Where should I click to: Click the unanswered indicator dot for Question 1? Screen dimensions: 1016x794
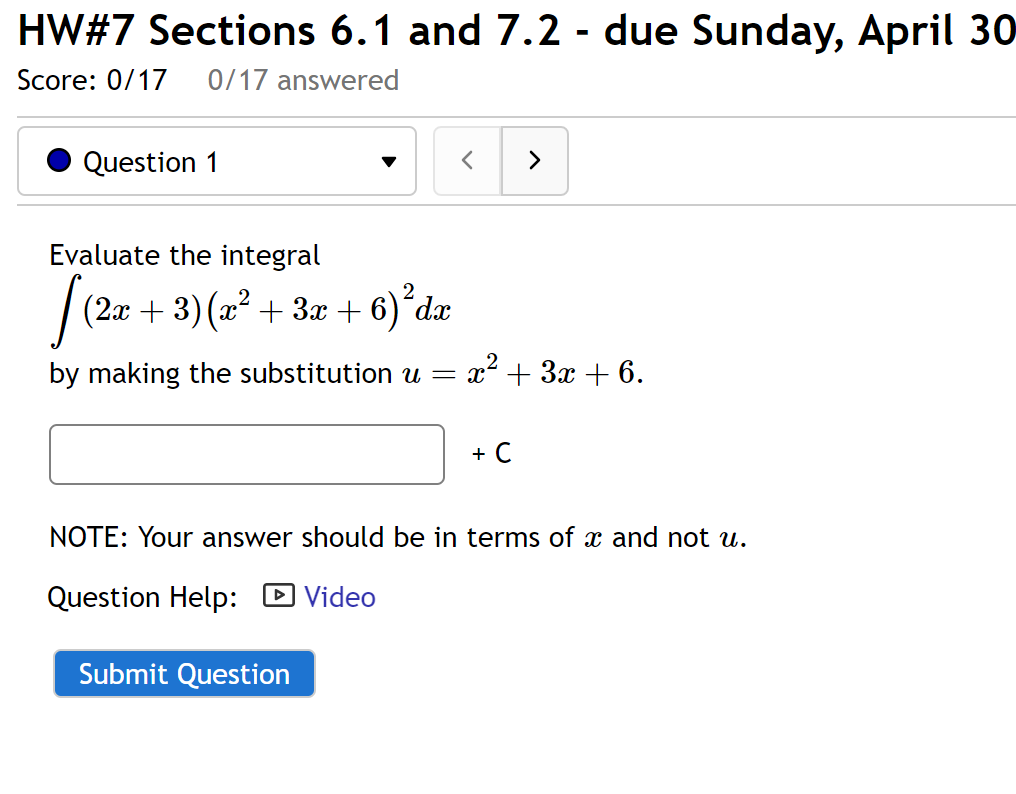58,160
